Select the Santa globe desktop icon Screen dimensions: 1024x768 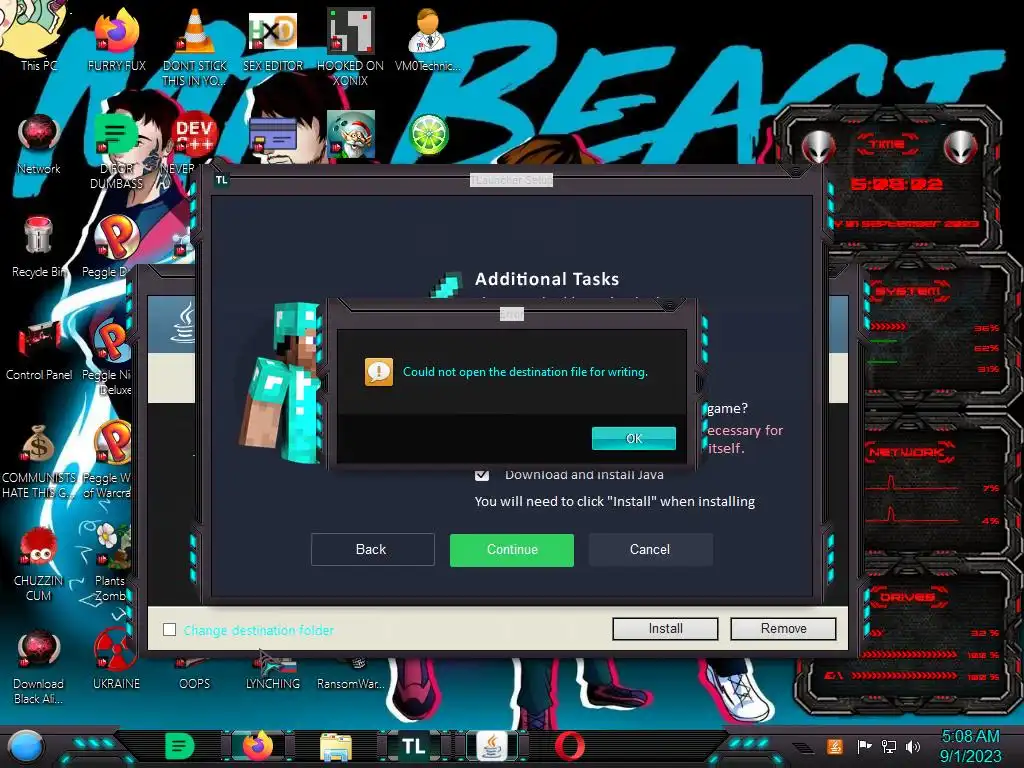(351, 135)
